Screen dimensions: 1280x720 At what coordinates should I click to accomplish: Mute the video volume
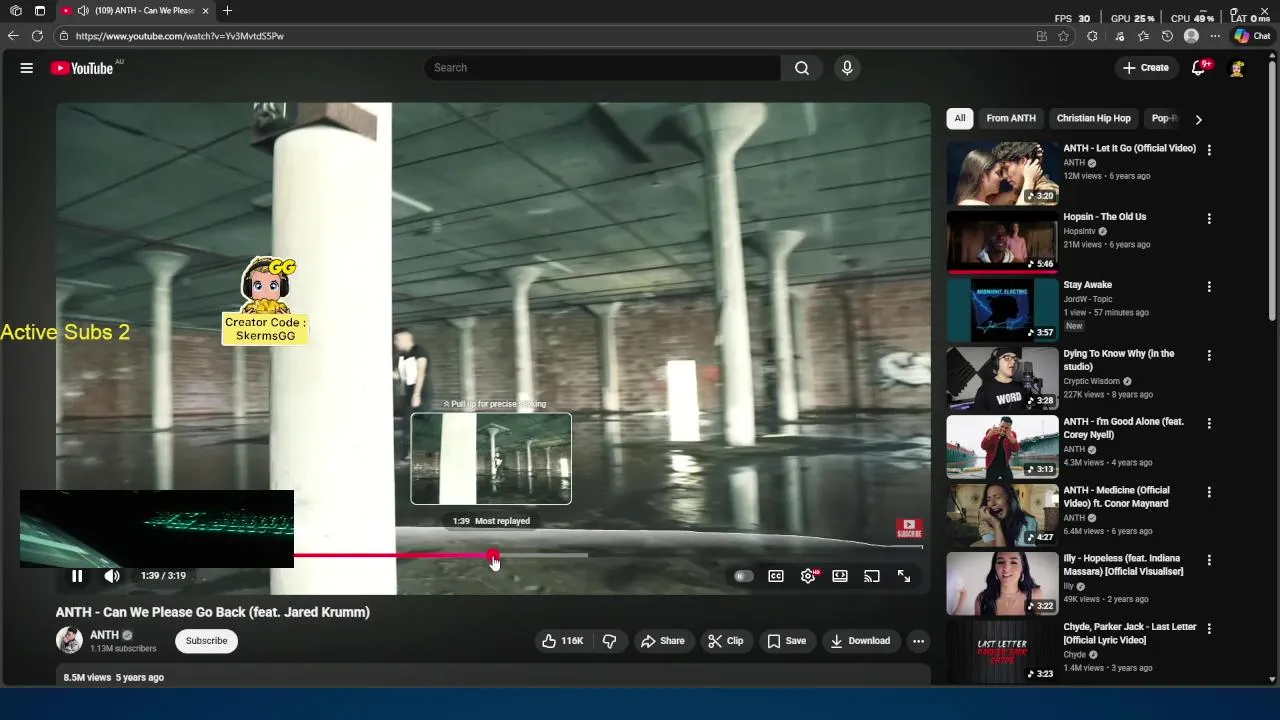coord(112,576)
